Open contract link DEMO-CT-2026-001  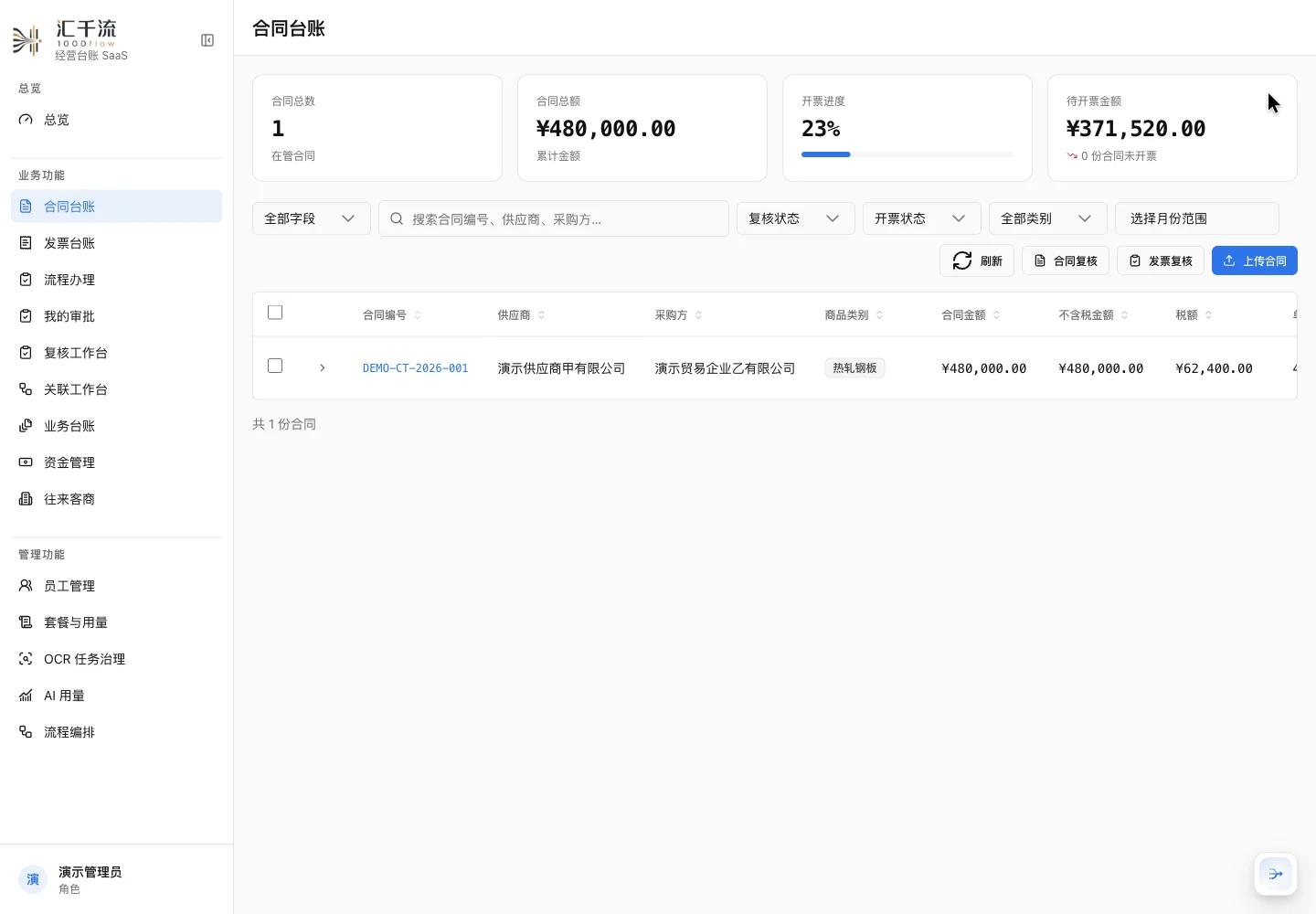tap(416, 368)
